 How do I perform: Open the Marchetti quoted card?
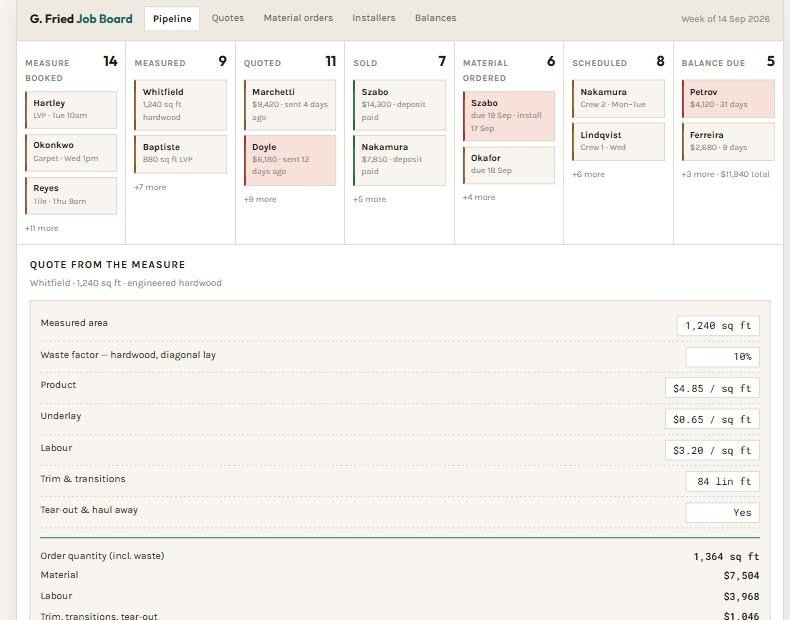290,105
